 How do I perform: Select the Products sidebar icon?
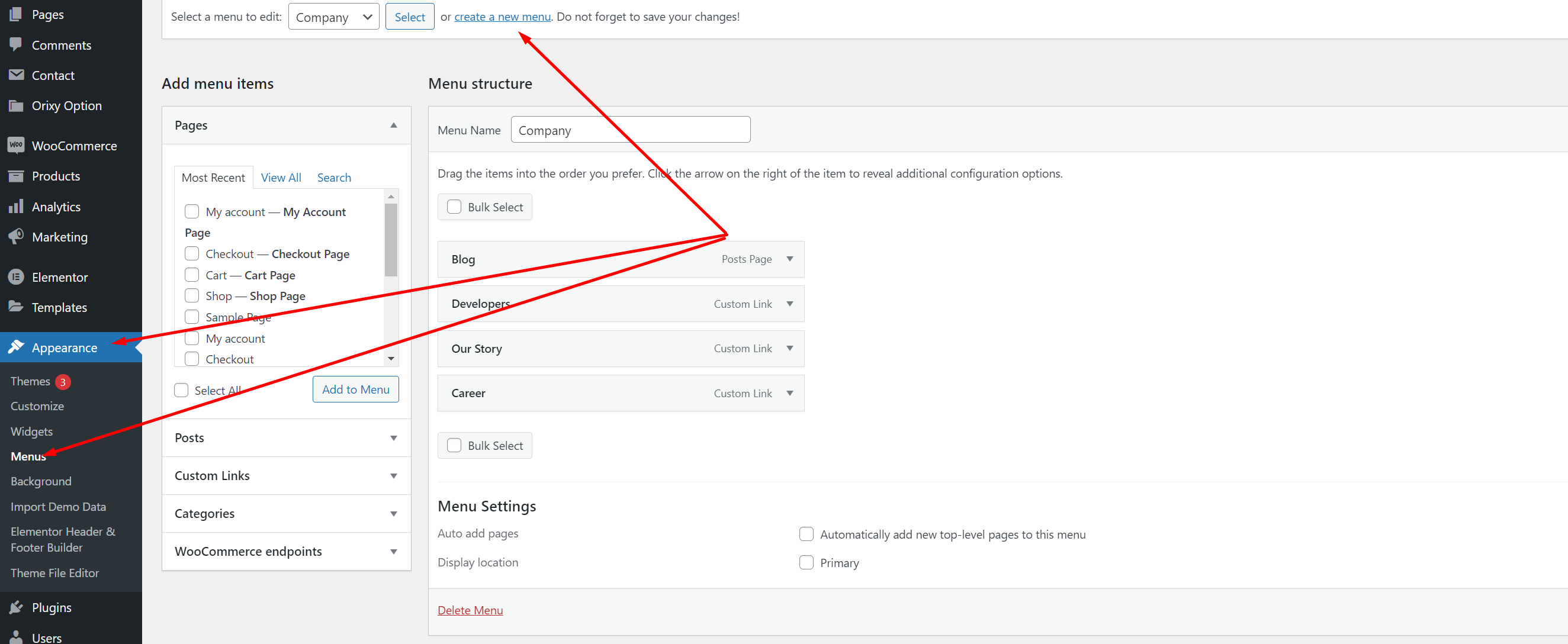(17, 176)
